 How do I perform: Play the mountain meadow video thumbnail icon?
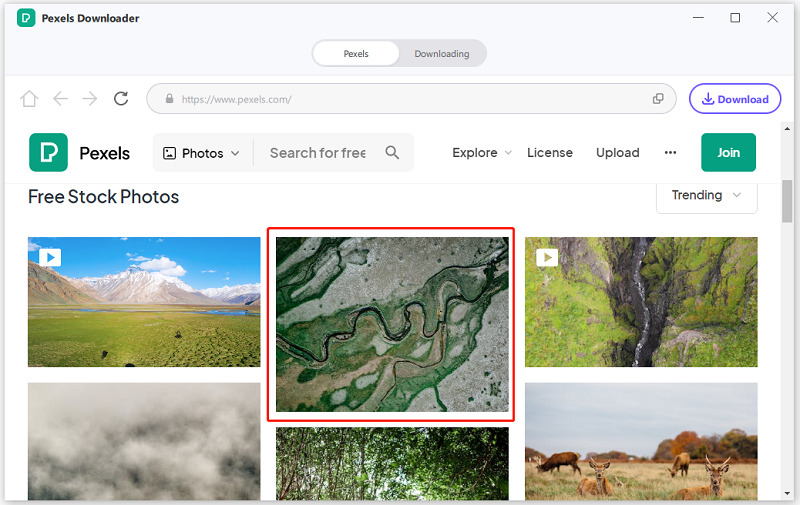point(50,257)
